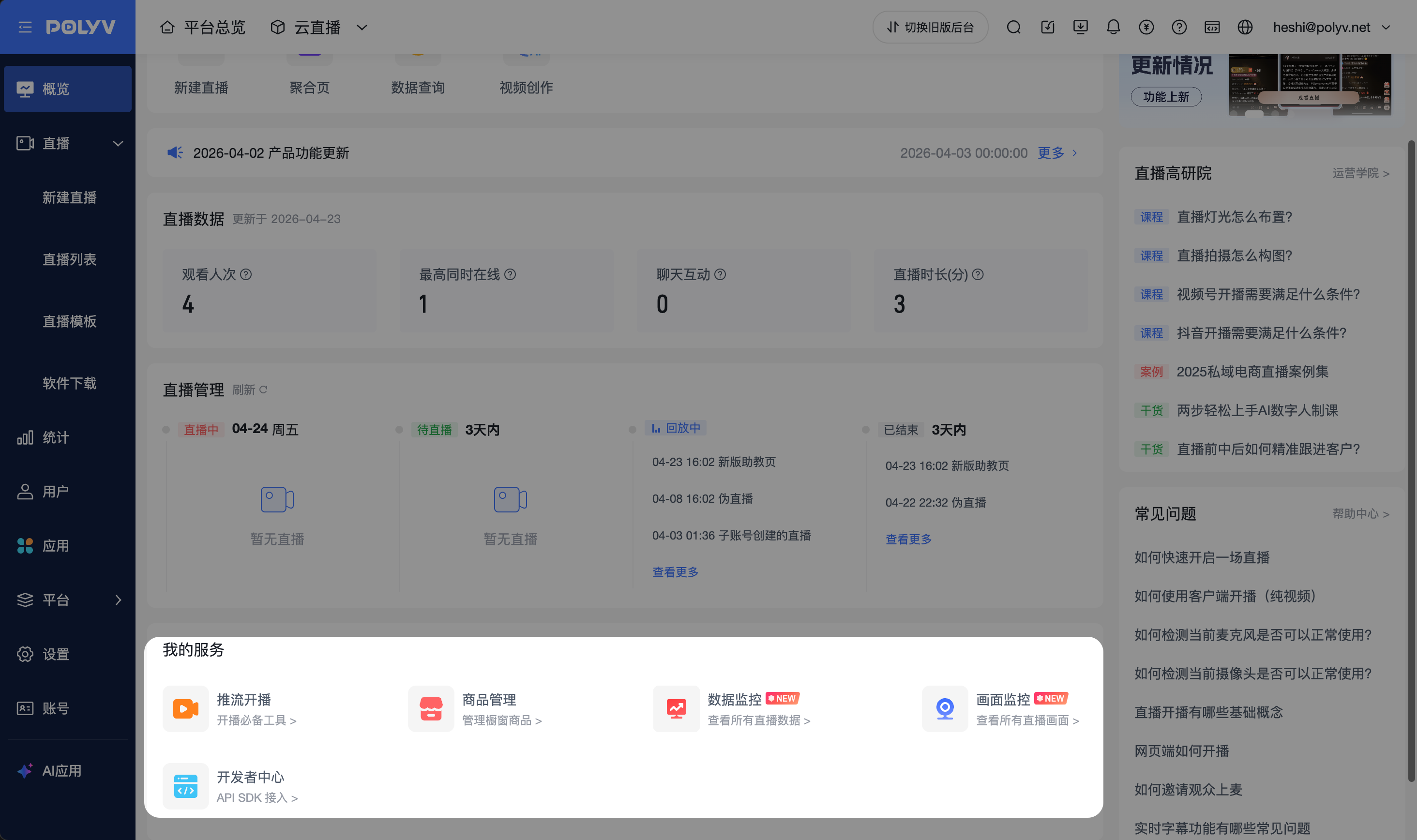Open the 开发者中心 code icon

pyautogui.click(x=186, y=786)
